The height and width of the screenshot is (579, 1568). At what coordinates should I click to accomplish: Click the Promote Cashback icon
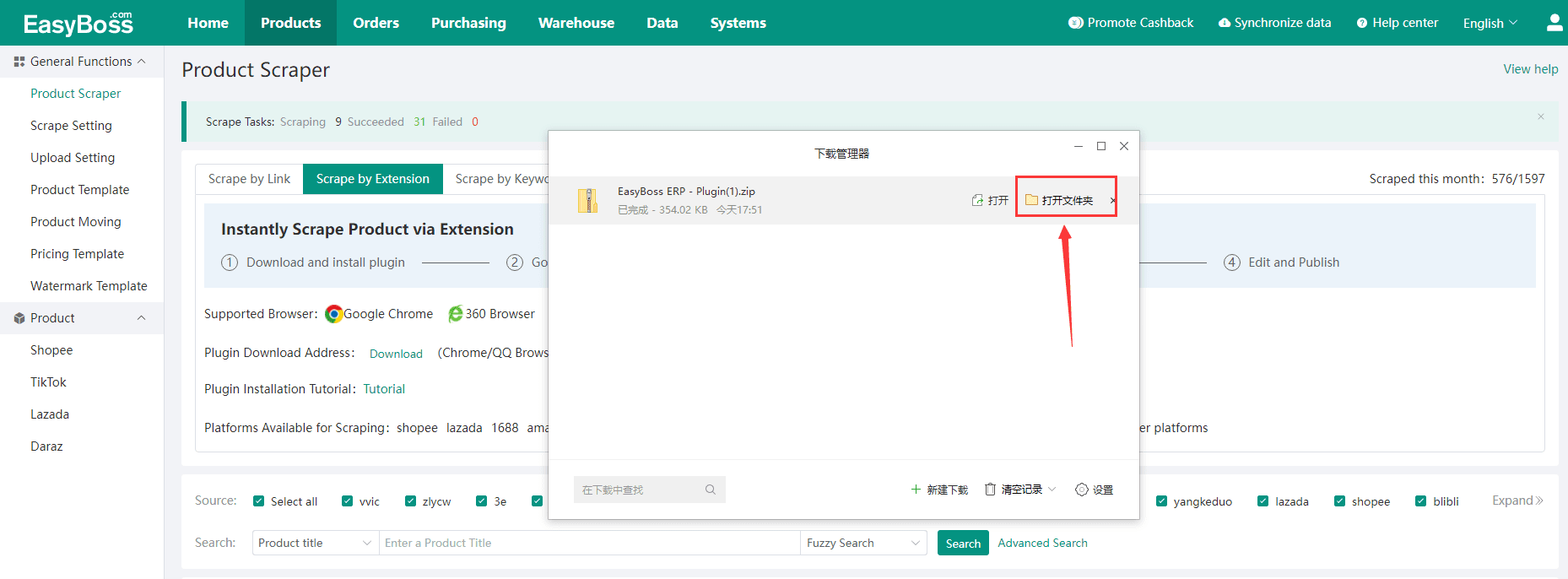click(x=1075, y=23)
